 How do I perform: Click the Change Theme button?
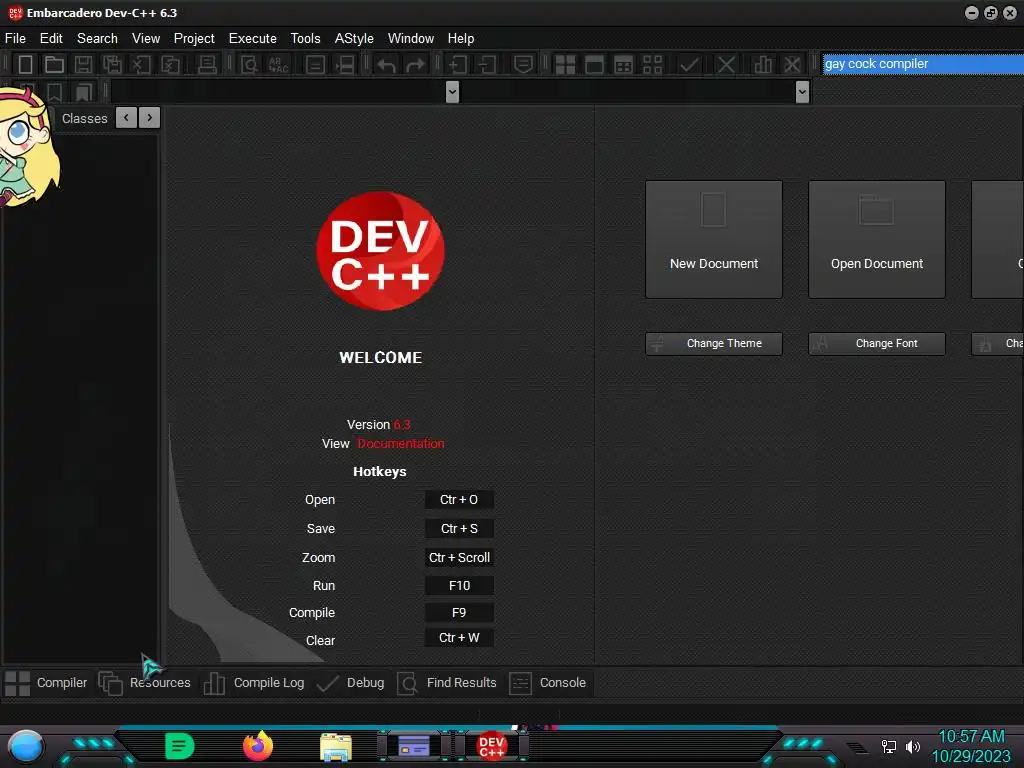coord(714,344)
